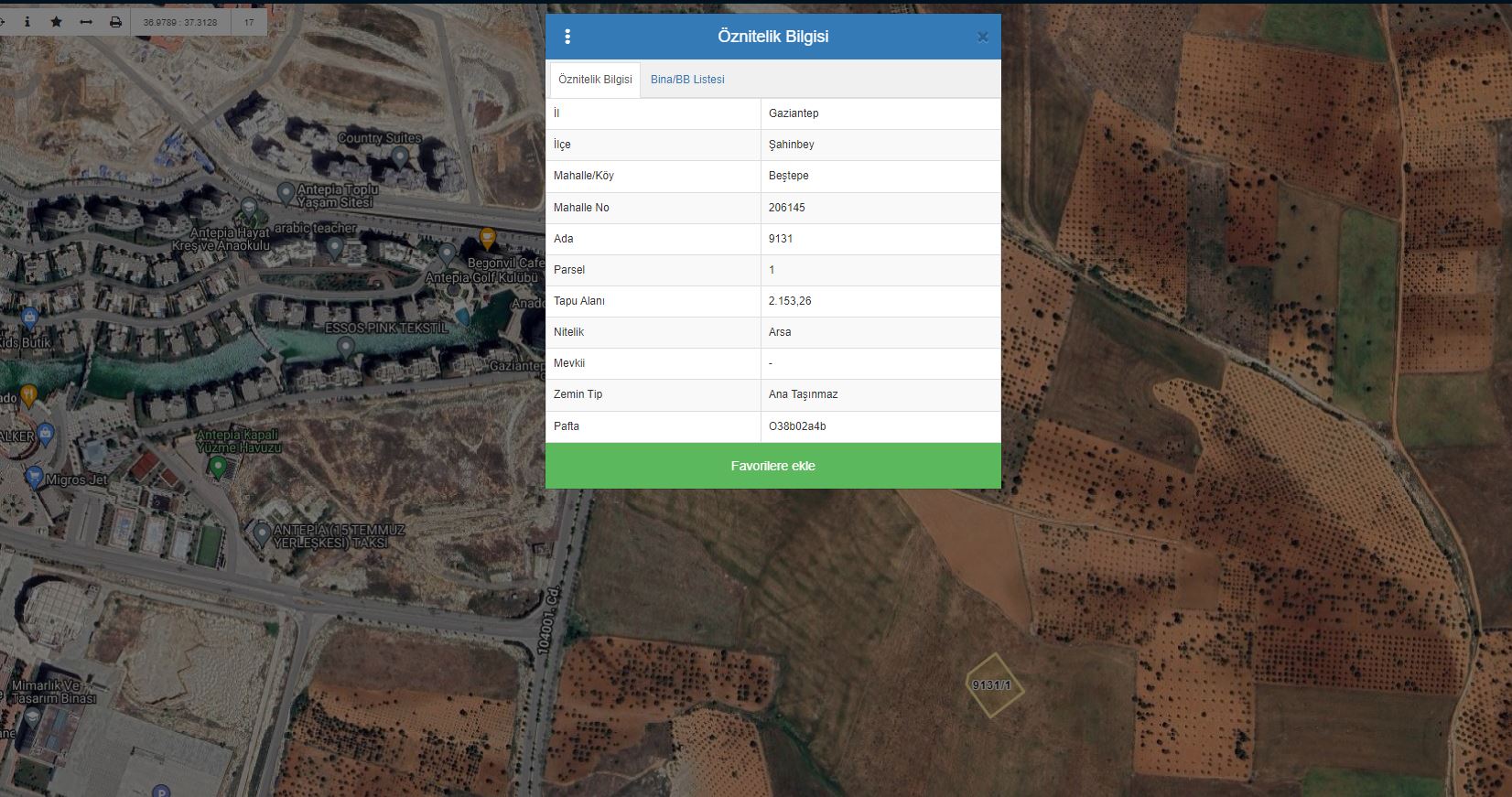Click the Pafta value O38b02a4b

[797, 426]
